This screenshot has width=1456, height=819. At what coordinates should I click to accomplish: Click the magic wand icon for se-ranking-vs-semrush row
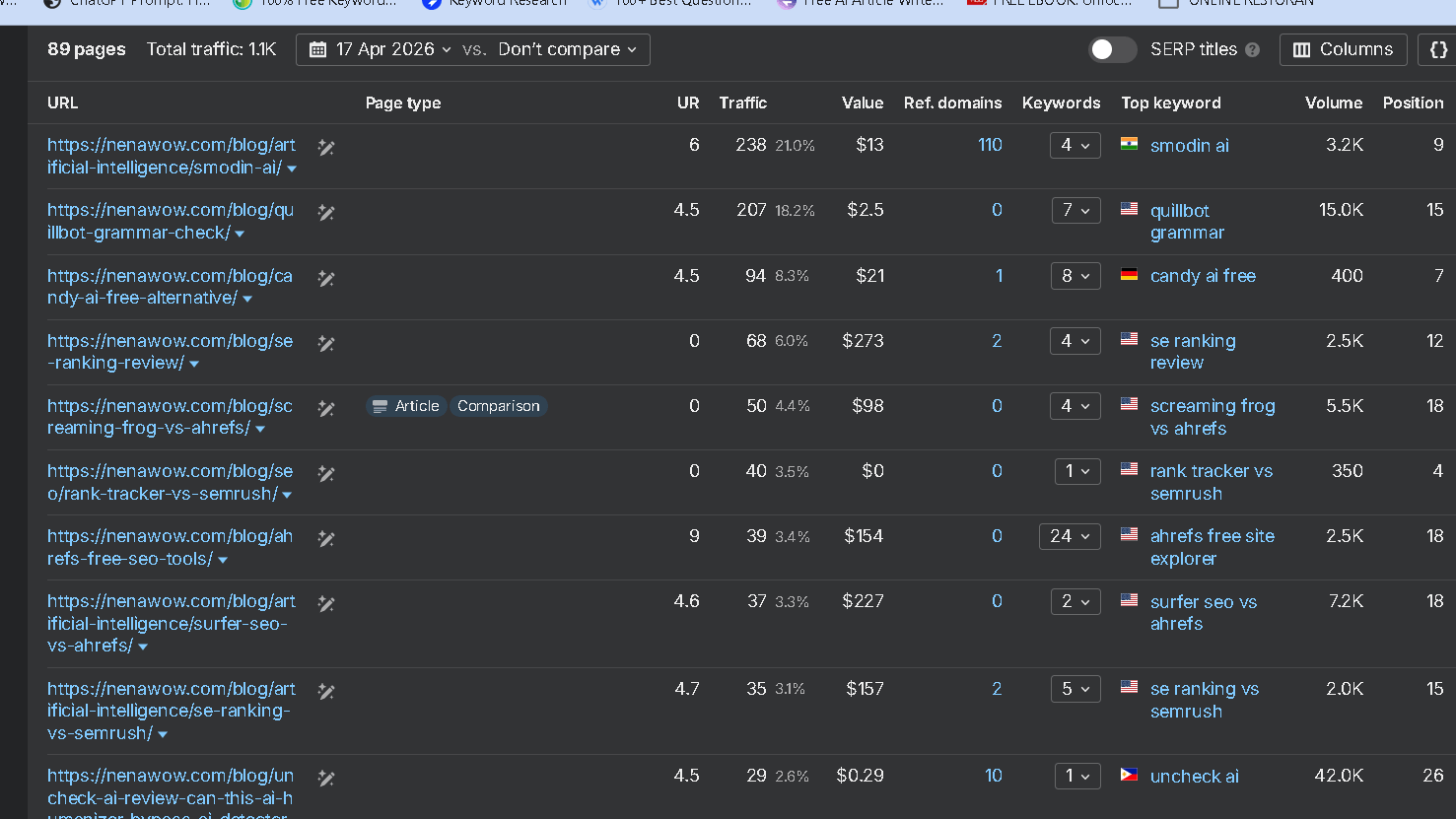tap(326, 692)
